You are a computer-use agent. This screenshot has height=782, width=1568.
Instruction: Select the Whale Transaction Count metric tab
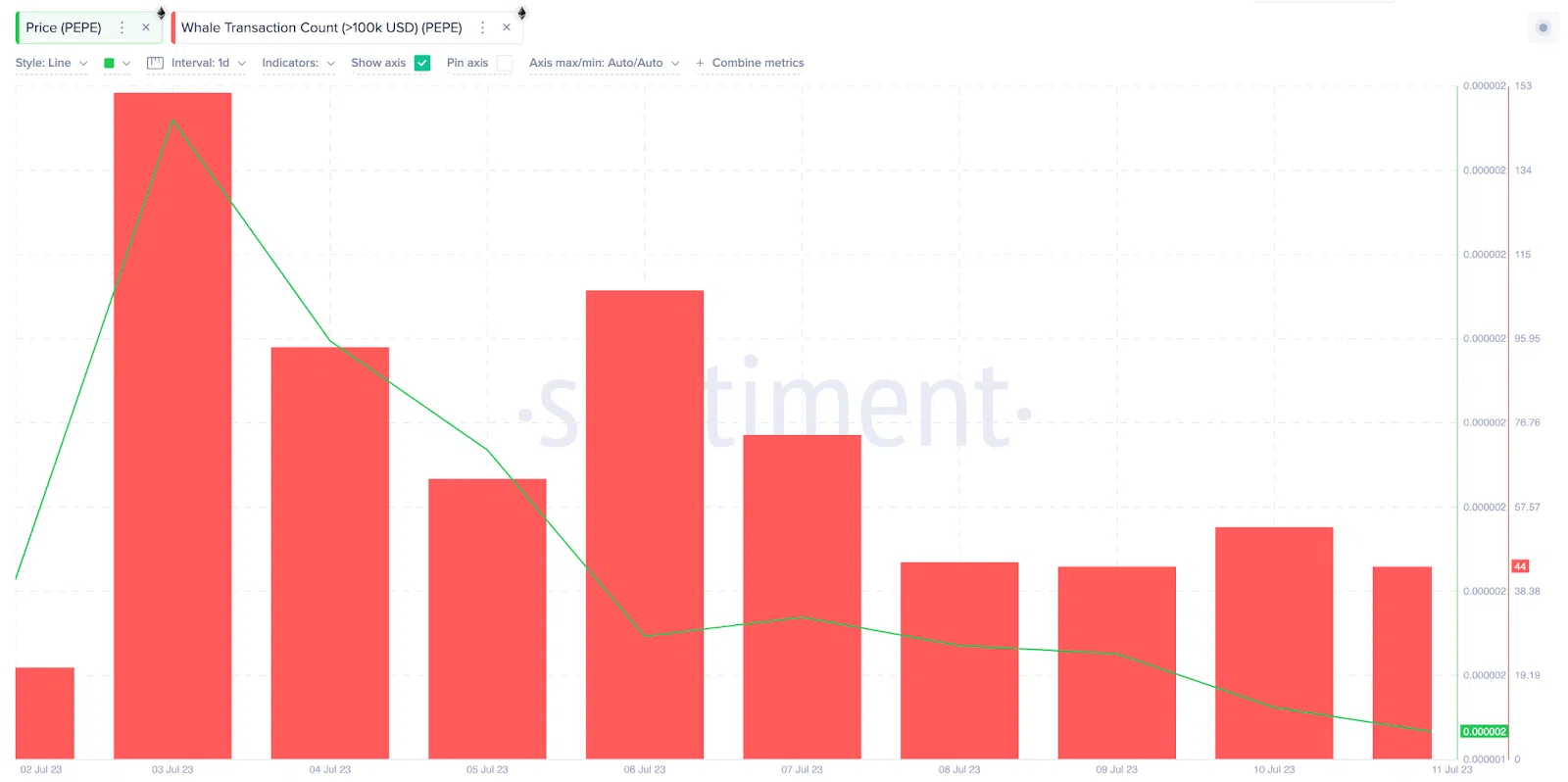(x=321, y=27)
